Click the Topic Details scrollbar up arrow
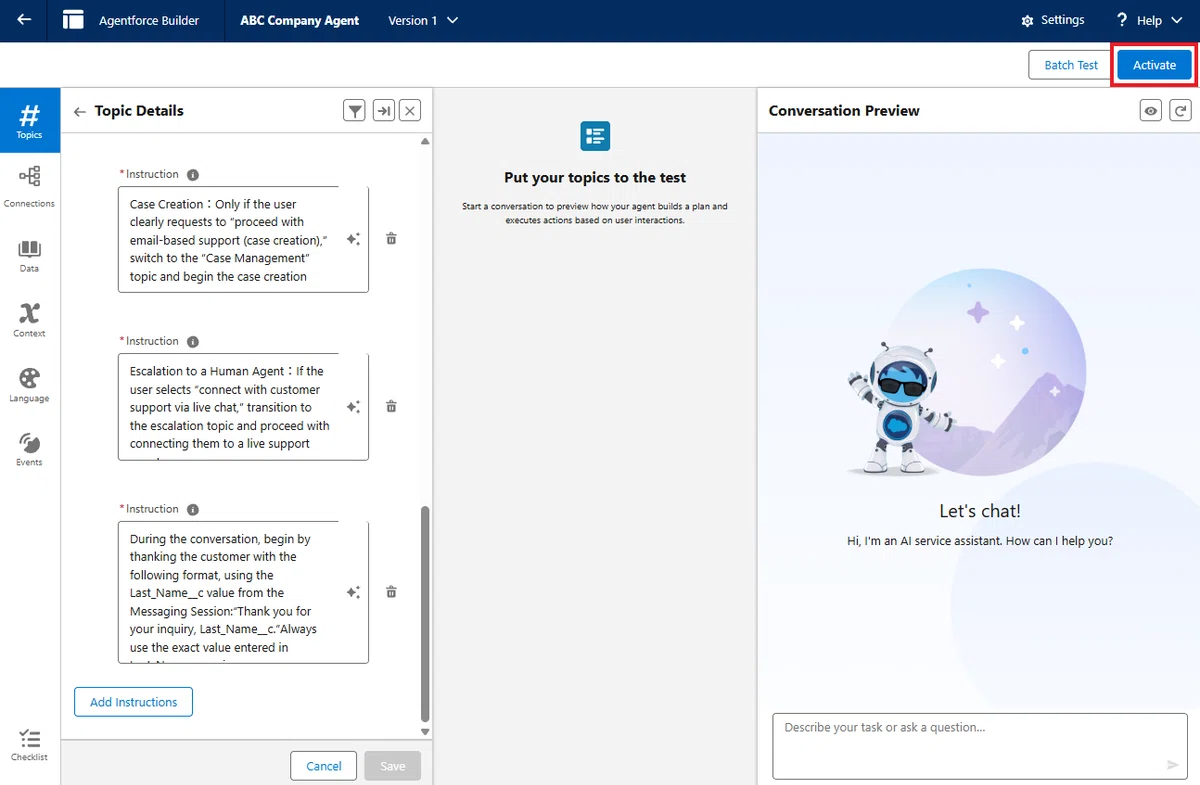The image size is (1200, 785). pyautogui.click(x=425, y=142)
